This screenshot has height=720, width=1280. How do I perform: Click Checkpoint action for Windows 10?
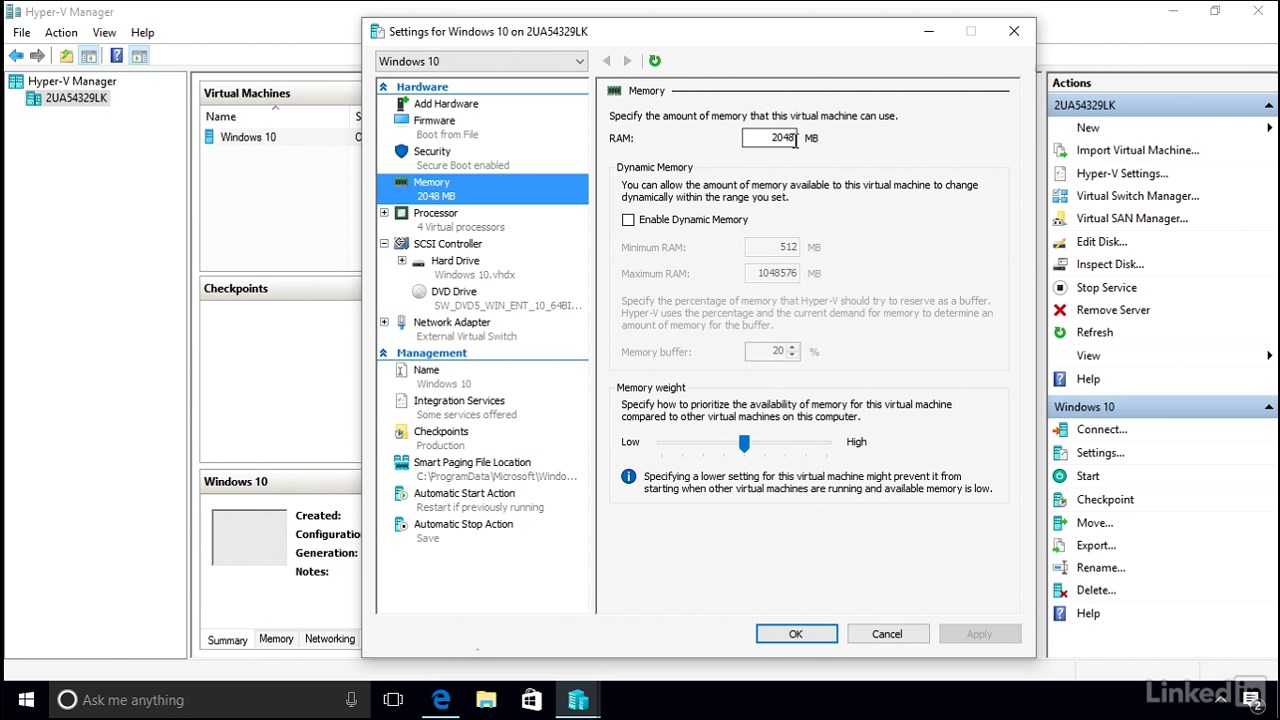pyautogui.click(x=1105, y=500)
